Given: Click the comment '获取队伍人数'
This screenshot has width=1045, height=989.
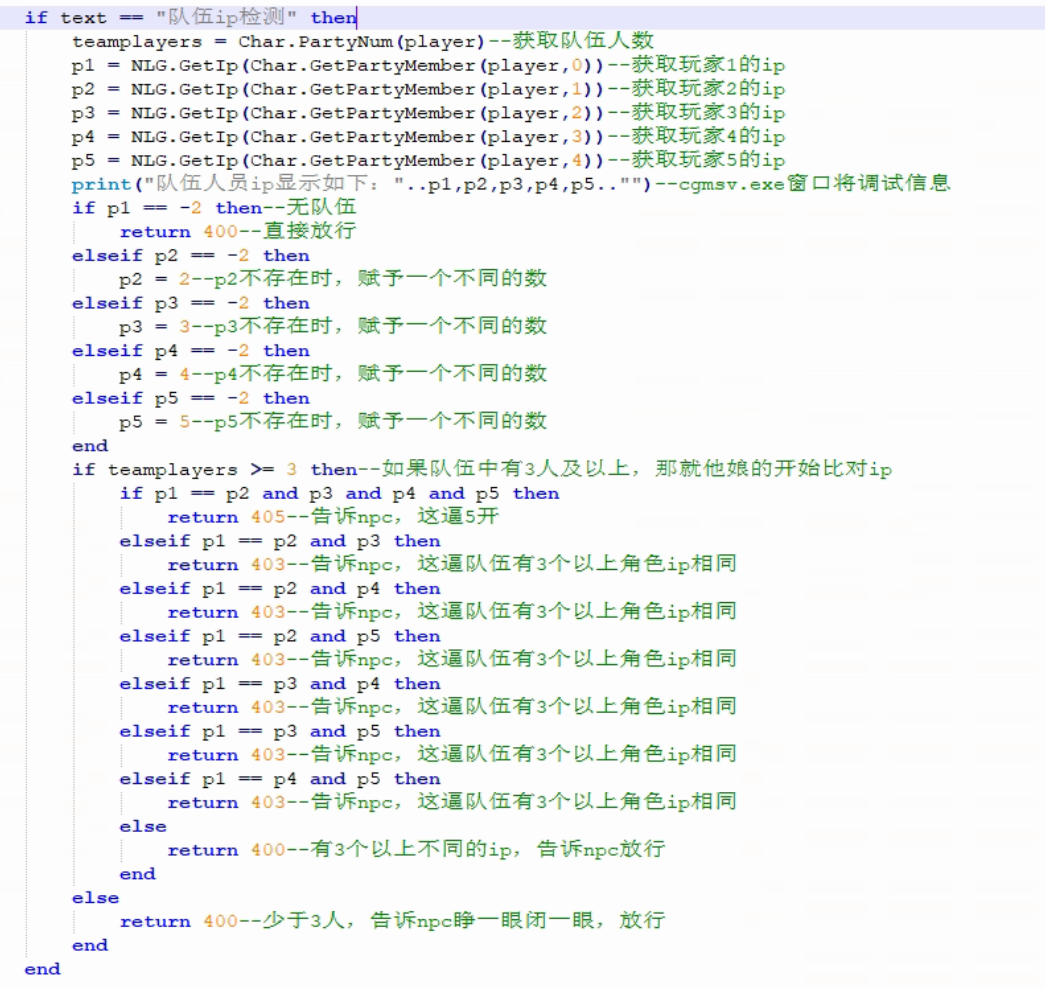Looking at the screenshot, I should pyautogui.click(x=583, y=41).
